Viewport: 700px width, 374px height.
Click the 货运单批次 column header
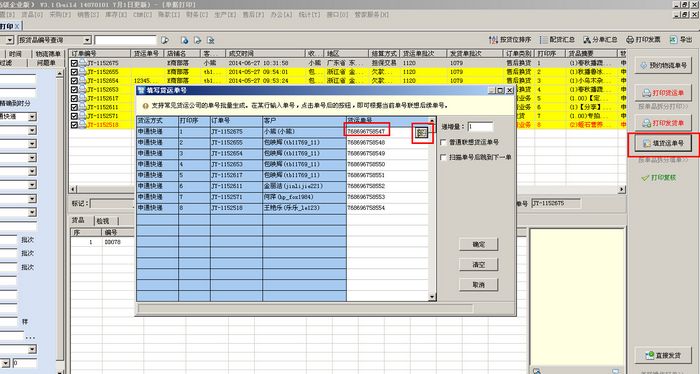[x=423, y=54]
